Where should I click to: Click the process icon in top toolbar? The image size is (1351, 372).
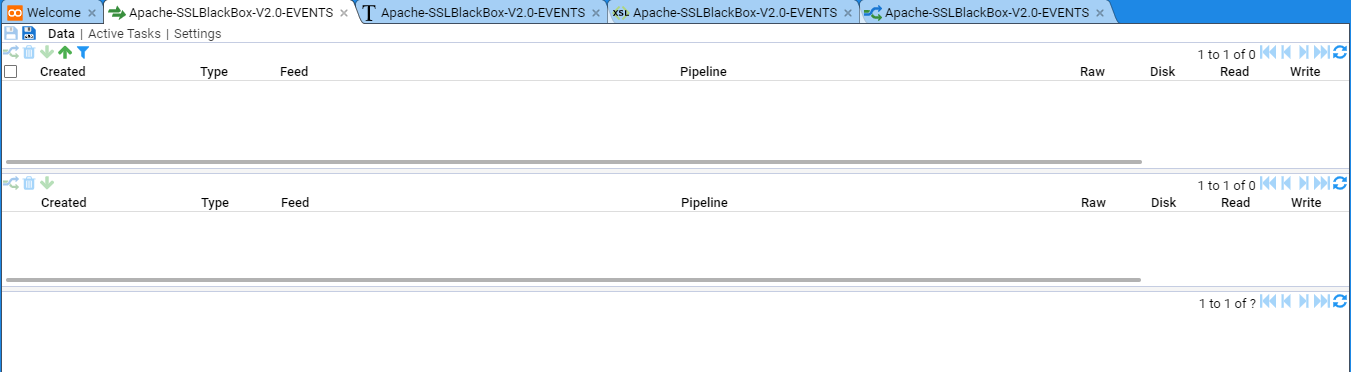tap(11, 52)
